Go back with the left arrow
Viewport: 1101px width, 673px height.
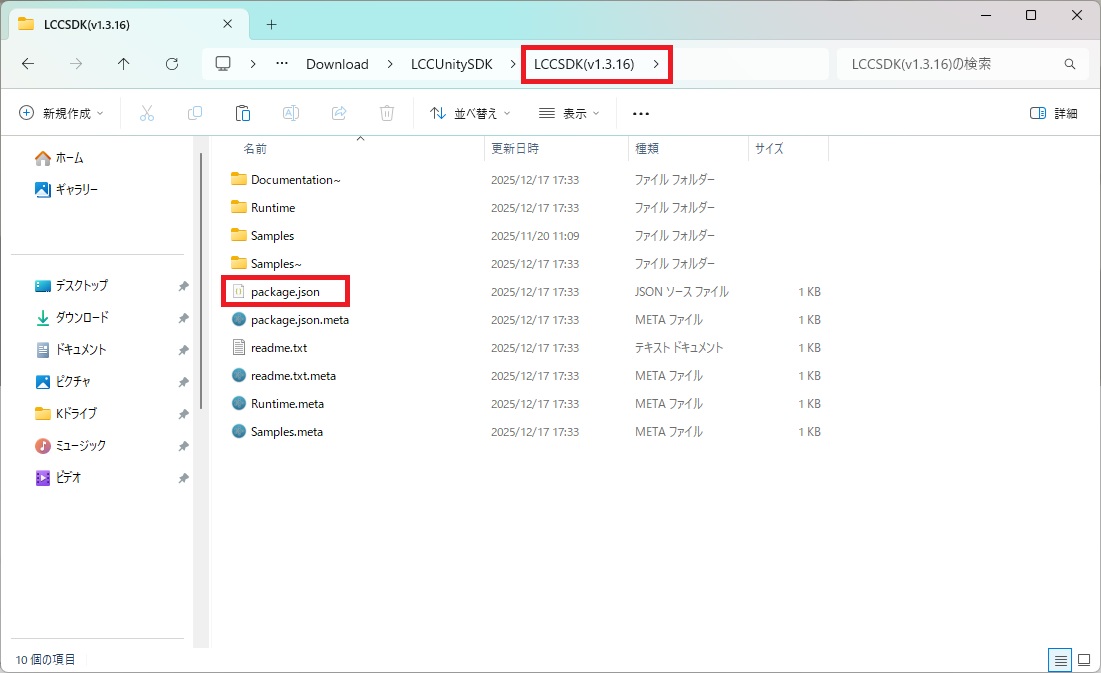[28, 64]
